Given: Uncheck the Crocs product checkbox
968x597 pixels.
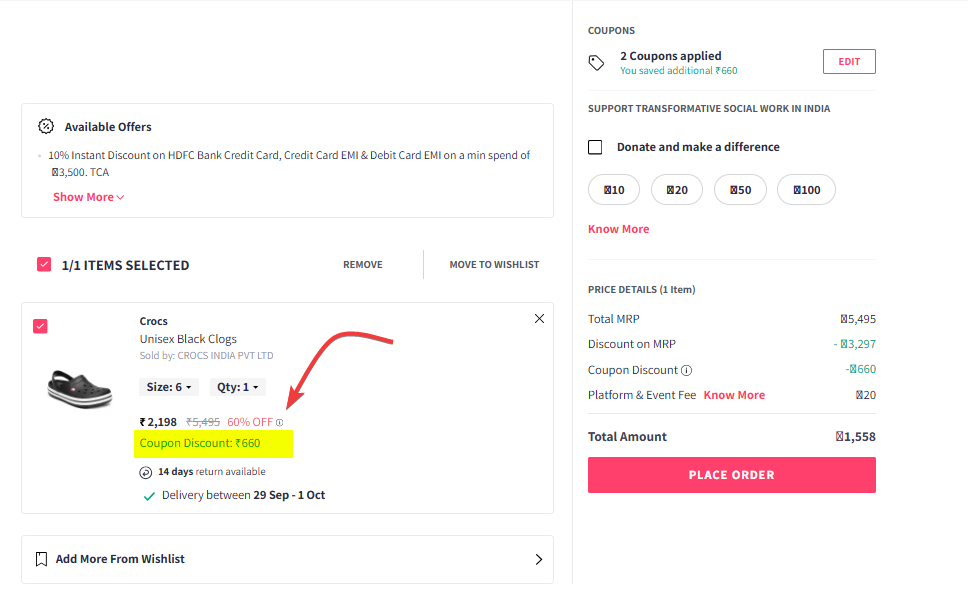Looking at the screenshot, I should (40, 326).
